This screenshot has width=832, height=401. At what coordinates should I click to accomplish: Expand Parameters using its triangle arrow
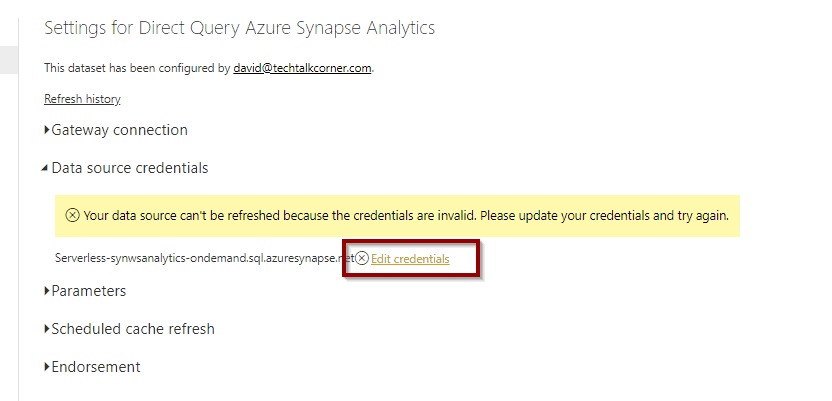click(x=47, y=291)
